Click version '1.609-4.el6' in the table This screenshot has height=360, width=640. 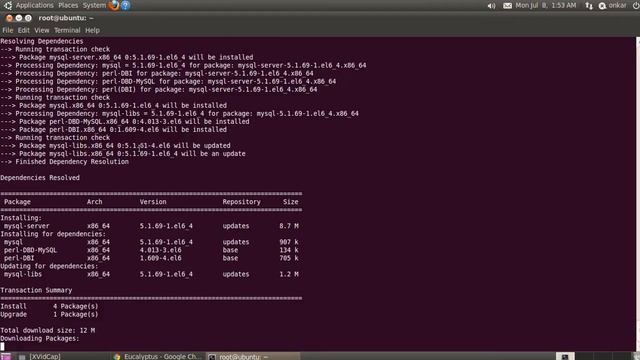pyautogui.click(x=160, y=258)
